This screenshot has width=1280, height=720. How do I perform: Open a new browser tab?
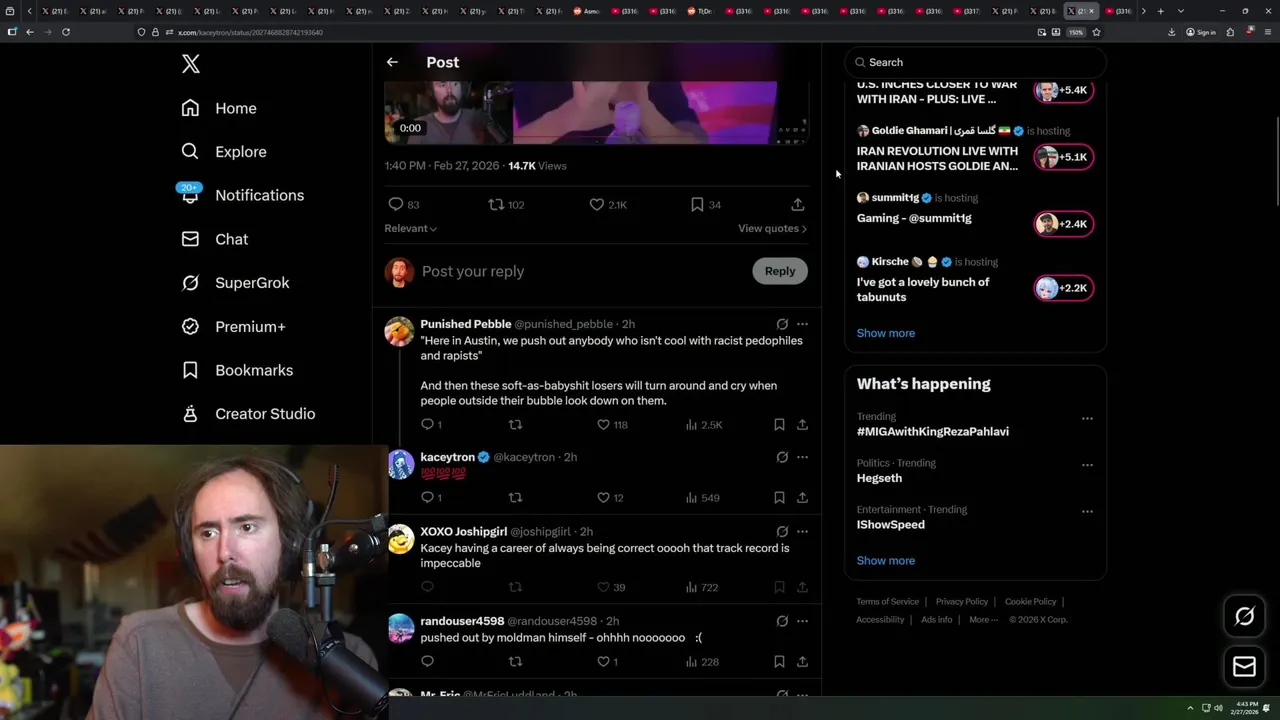point(1160,11)
